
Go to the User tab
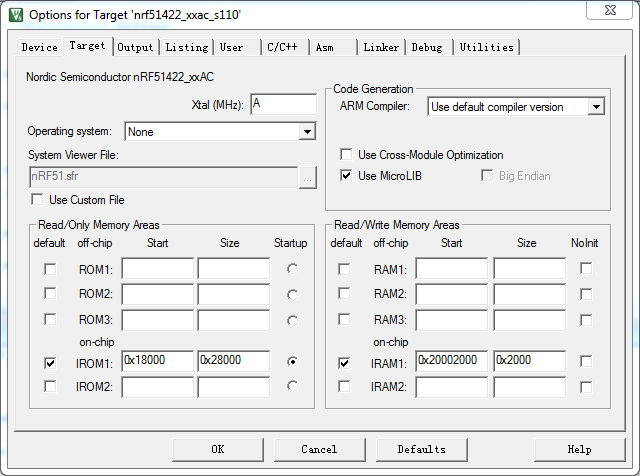click(x=238, y=47)
